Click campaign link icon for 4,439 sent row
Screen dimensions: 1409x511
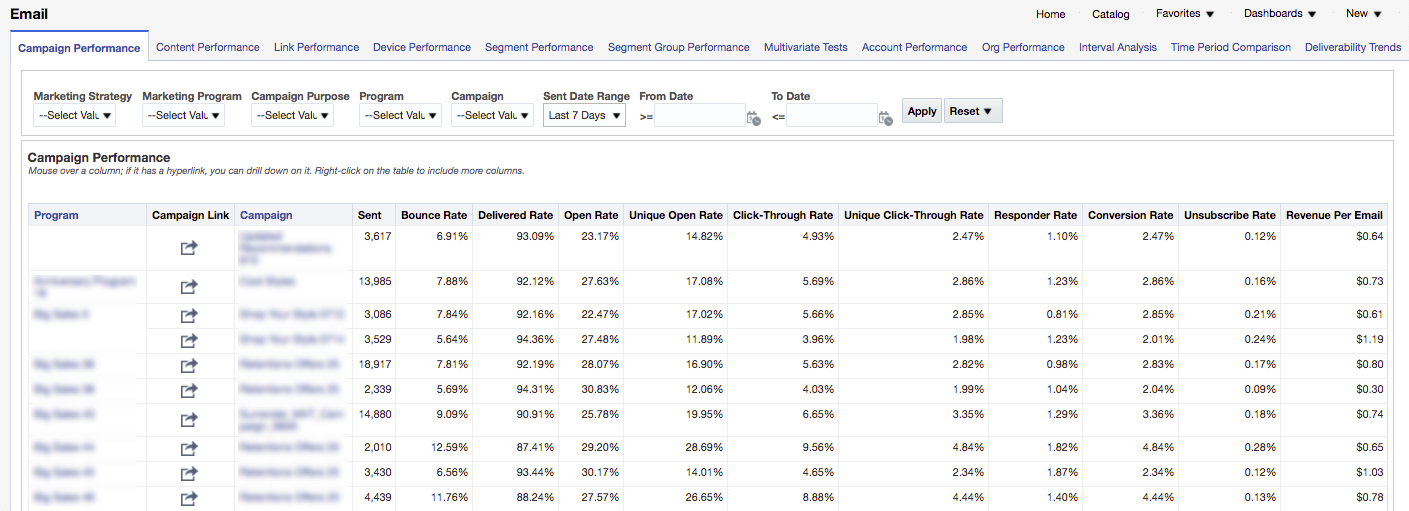pos(189,499)
